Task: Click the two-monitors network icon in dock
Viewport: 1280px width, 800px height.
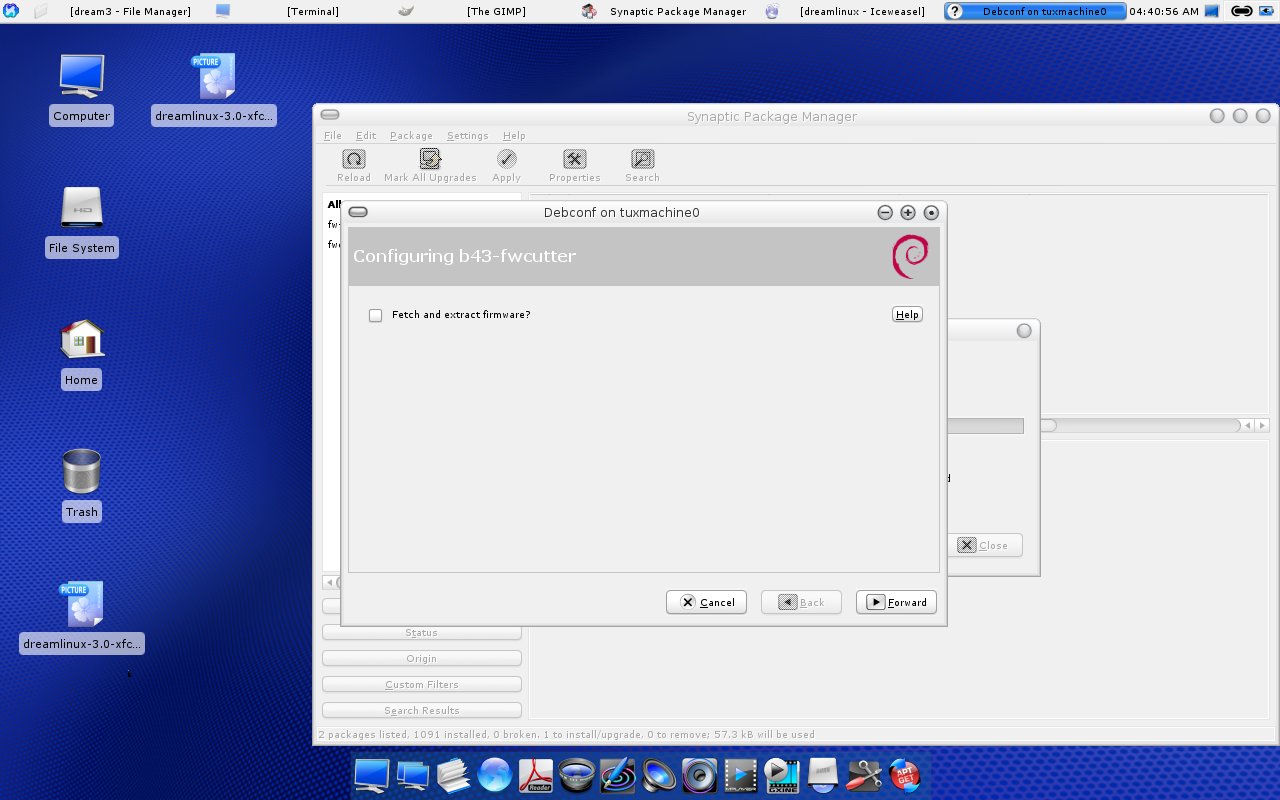Action: tap(412, 775)
